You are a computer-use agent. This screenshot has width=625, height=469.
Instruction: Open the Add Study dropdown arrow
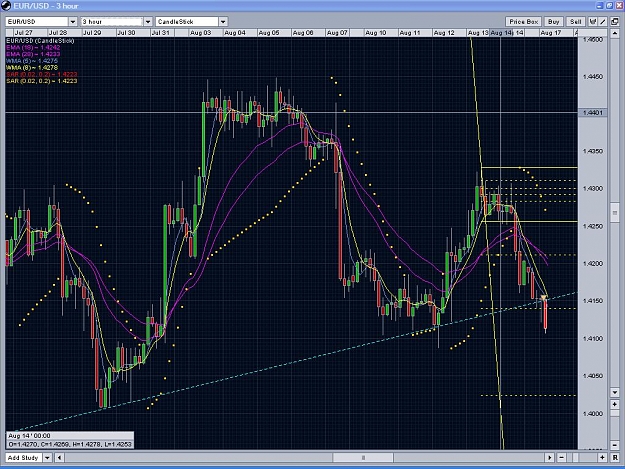(47, 457)
